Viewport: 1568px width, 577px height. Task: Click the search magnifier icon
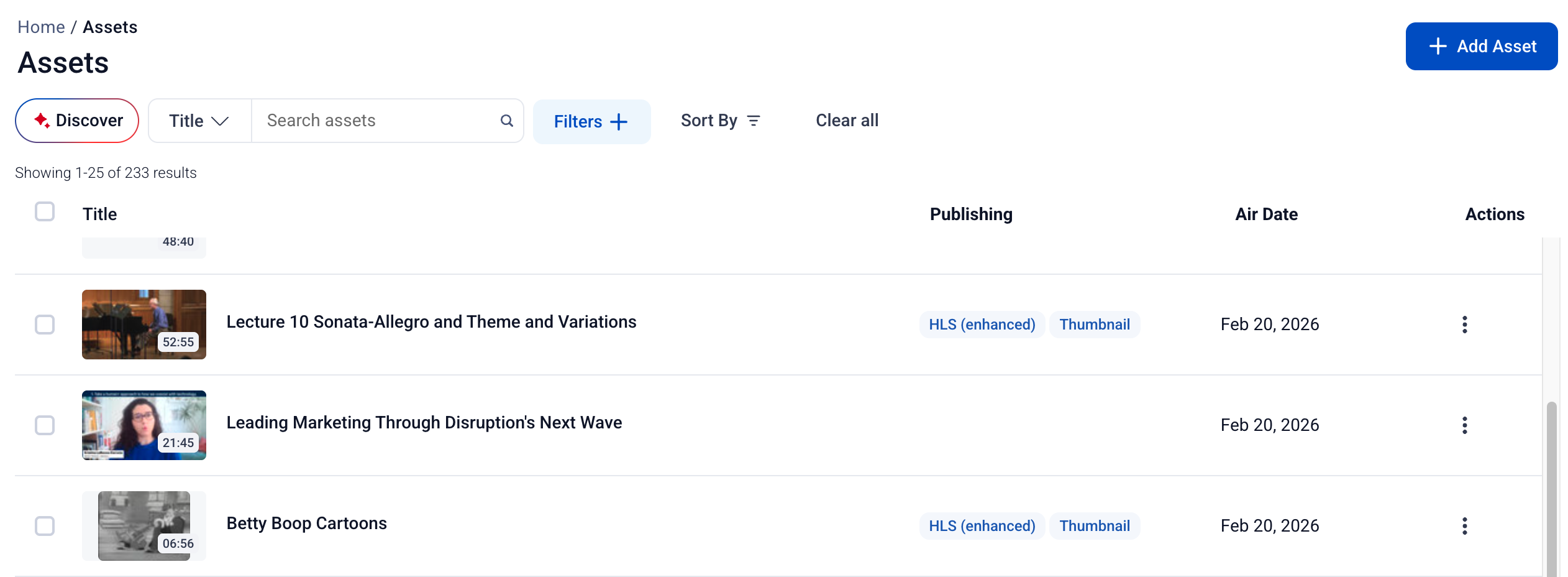507,121
